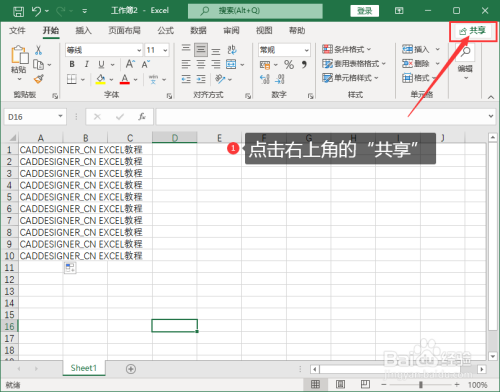Click the Bottom Align icon
Viewport: 500px width, 392px height.
[216, 51]
